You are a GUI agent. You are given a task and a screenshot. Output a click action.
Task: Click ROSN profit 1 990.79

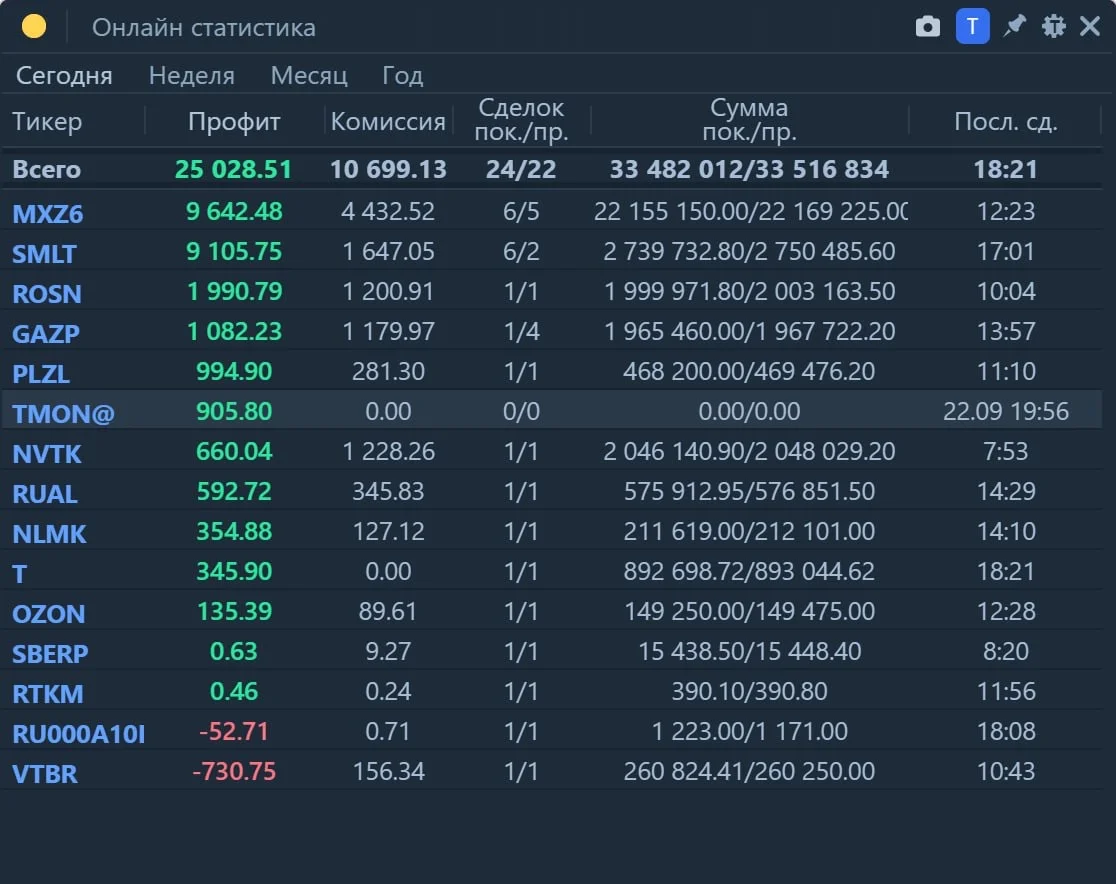[234, 291]
